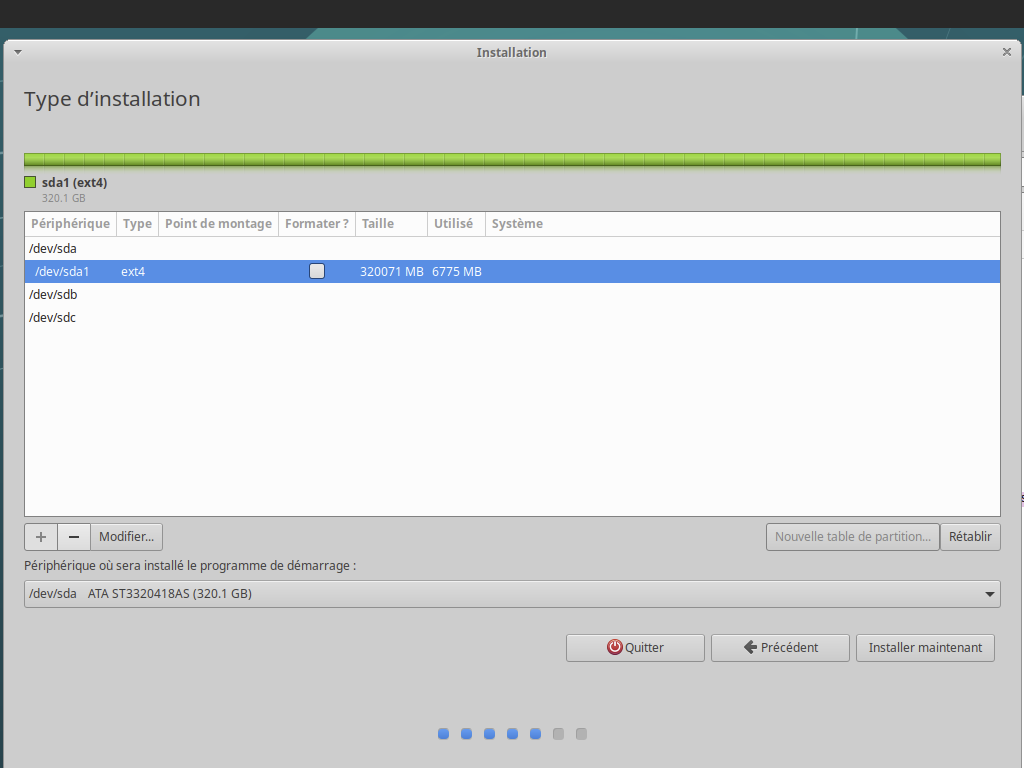The image size is (1024, 768).
Task: Click the Point de montage column header
Action: point(218,224)
